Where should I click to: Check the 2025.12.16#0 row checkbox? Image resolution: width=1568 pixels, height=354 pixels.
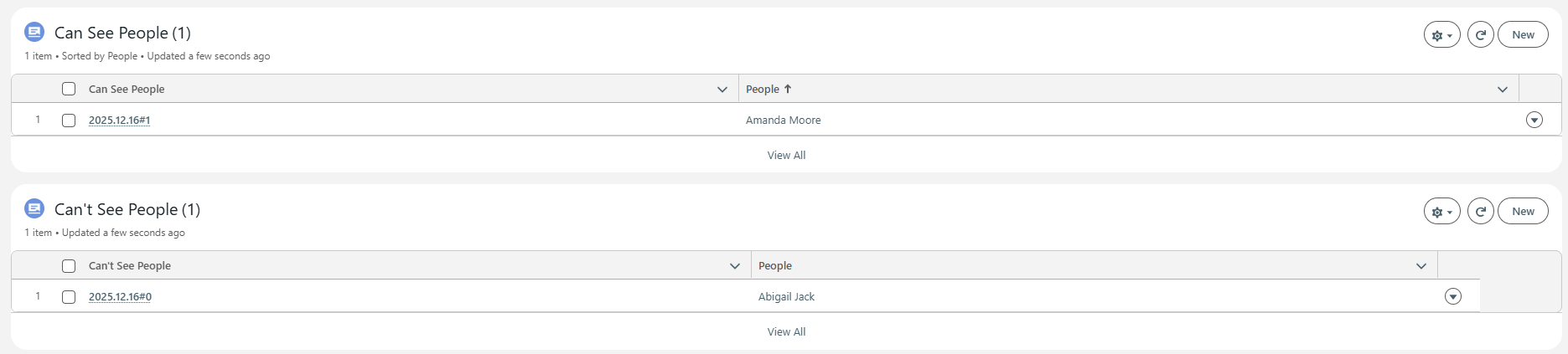click(x=69, y=297)
